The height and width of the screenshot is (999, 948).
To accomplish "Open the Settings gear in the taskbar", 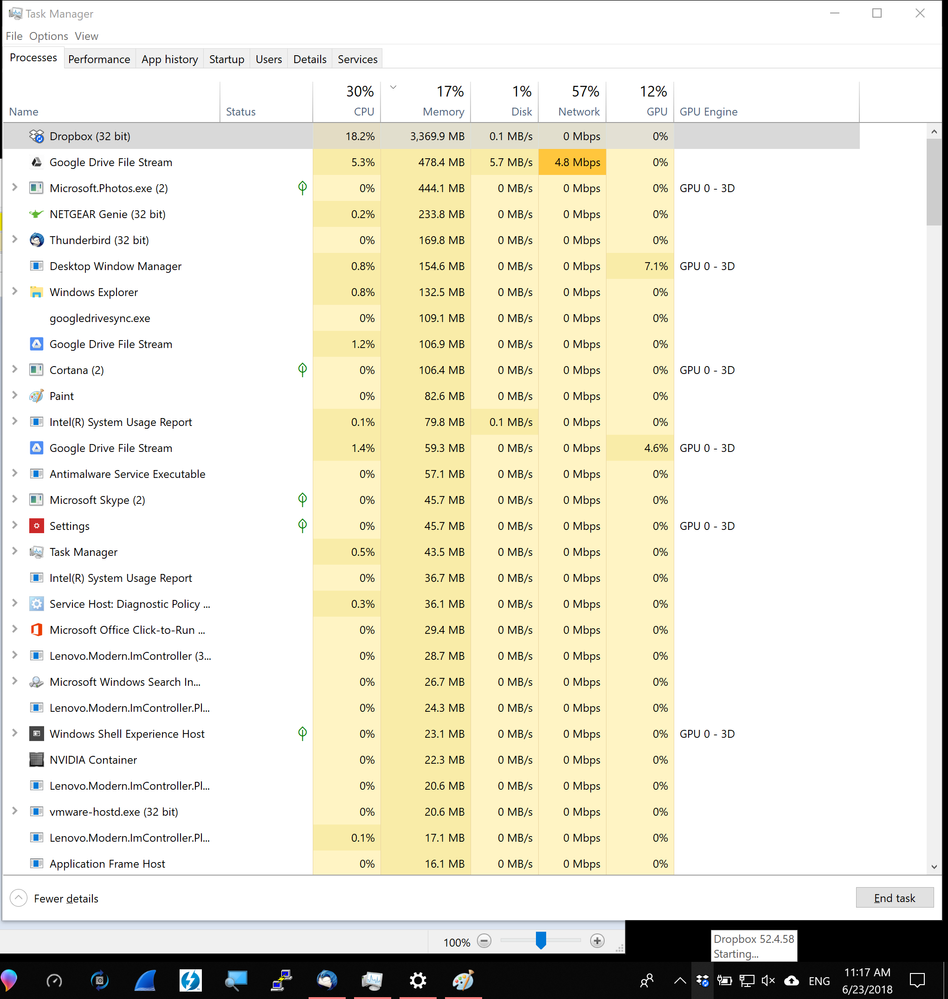I will [x=418, y=981].
